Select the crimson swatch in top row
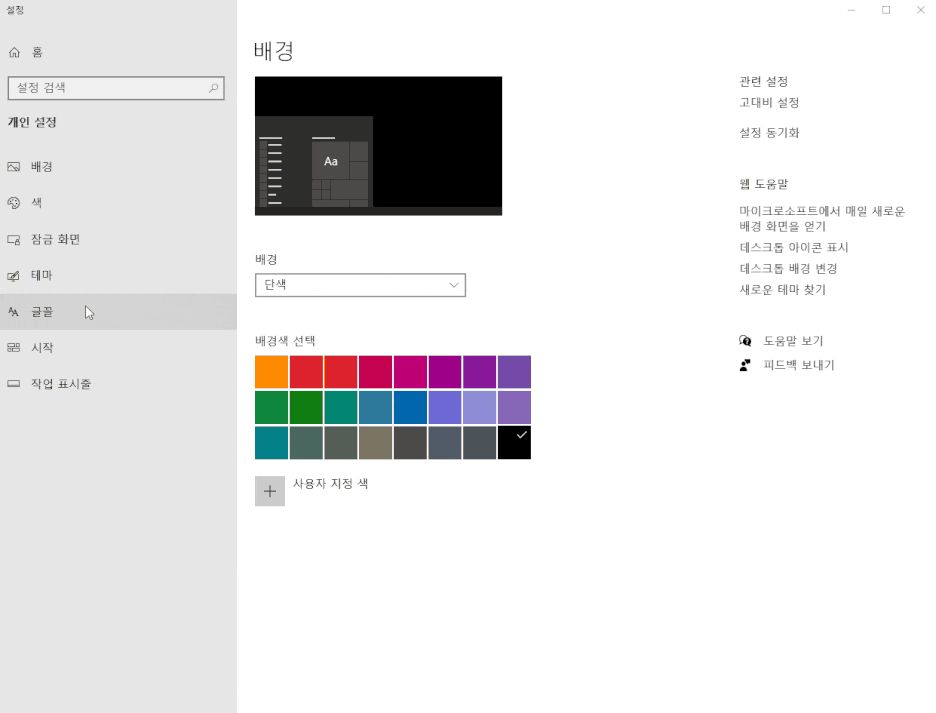Screen dimensions: 936x713 [x=375, y=372]
